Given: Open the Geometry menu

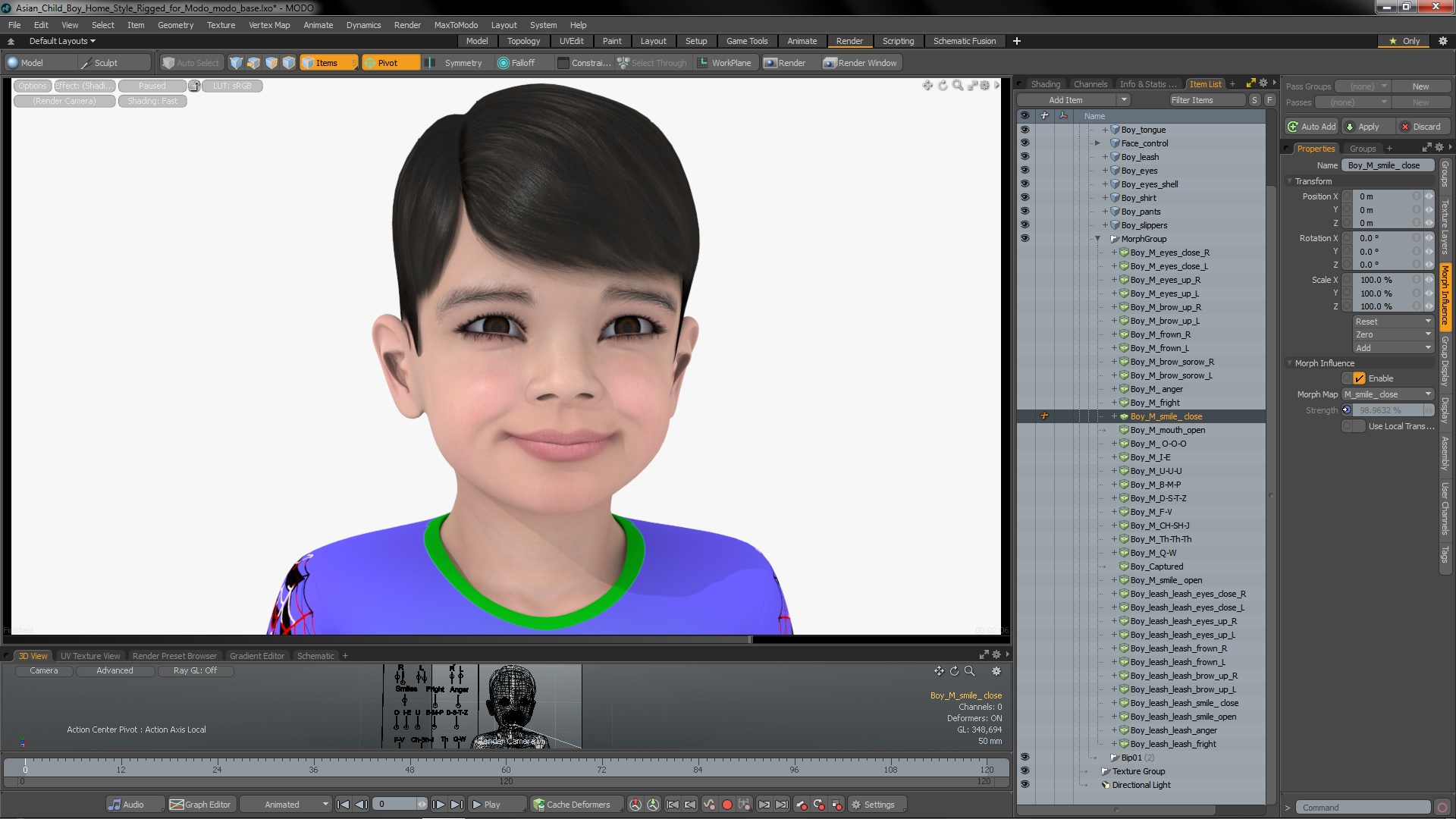Looking at the screenshot, I should point(175,25).
